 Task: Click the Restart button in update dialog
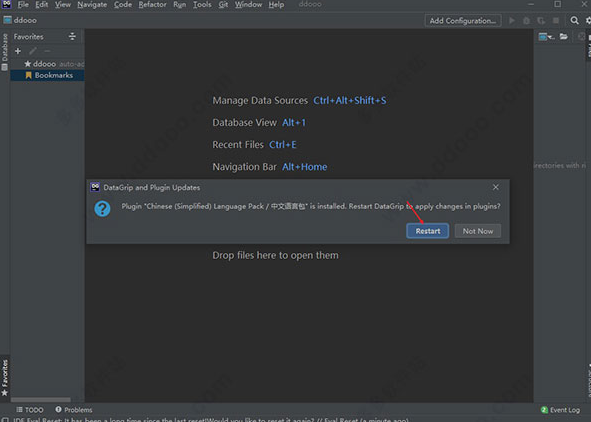click(427, 231)
